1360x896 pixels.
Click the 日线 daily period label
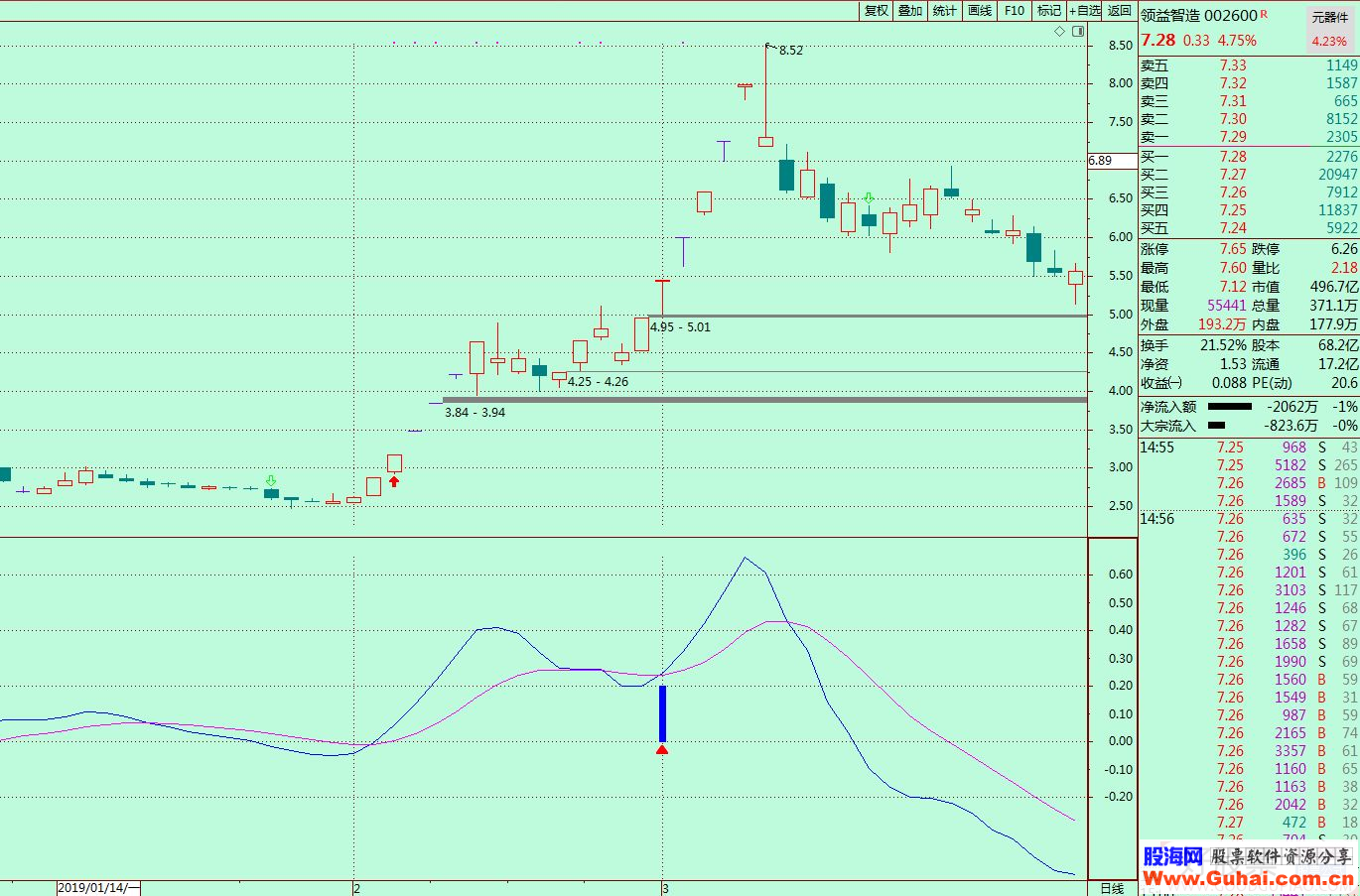click(1113, 888)
